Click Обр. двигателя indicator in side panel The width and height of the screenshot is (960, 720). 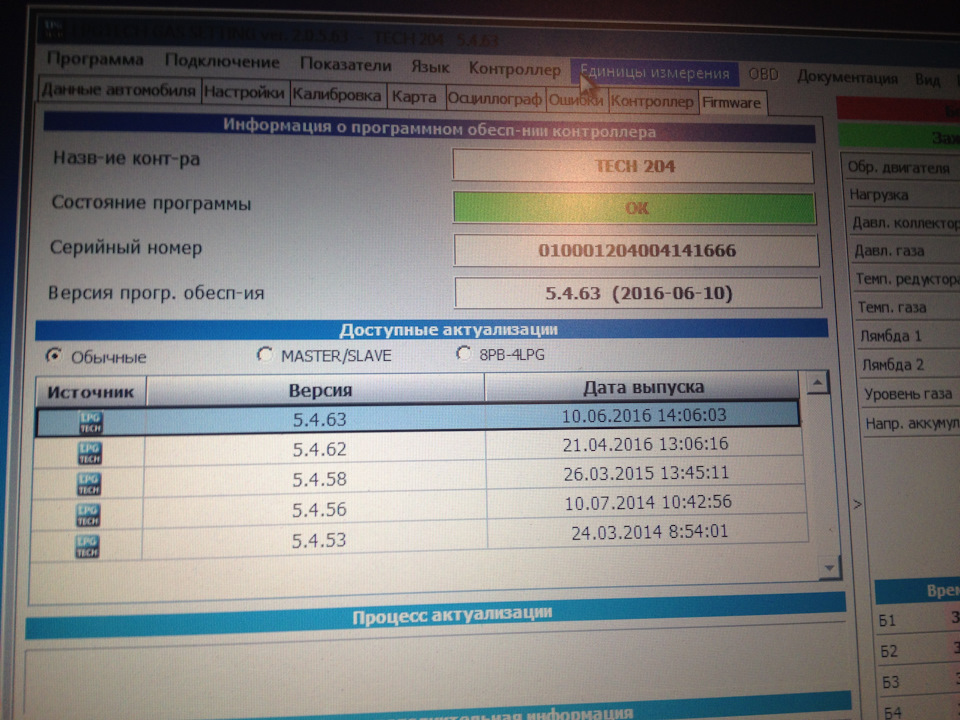(x=900, y=167)
